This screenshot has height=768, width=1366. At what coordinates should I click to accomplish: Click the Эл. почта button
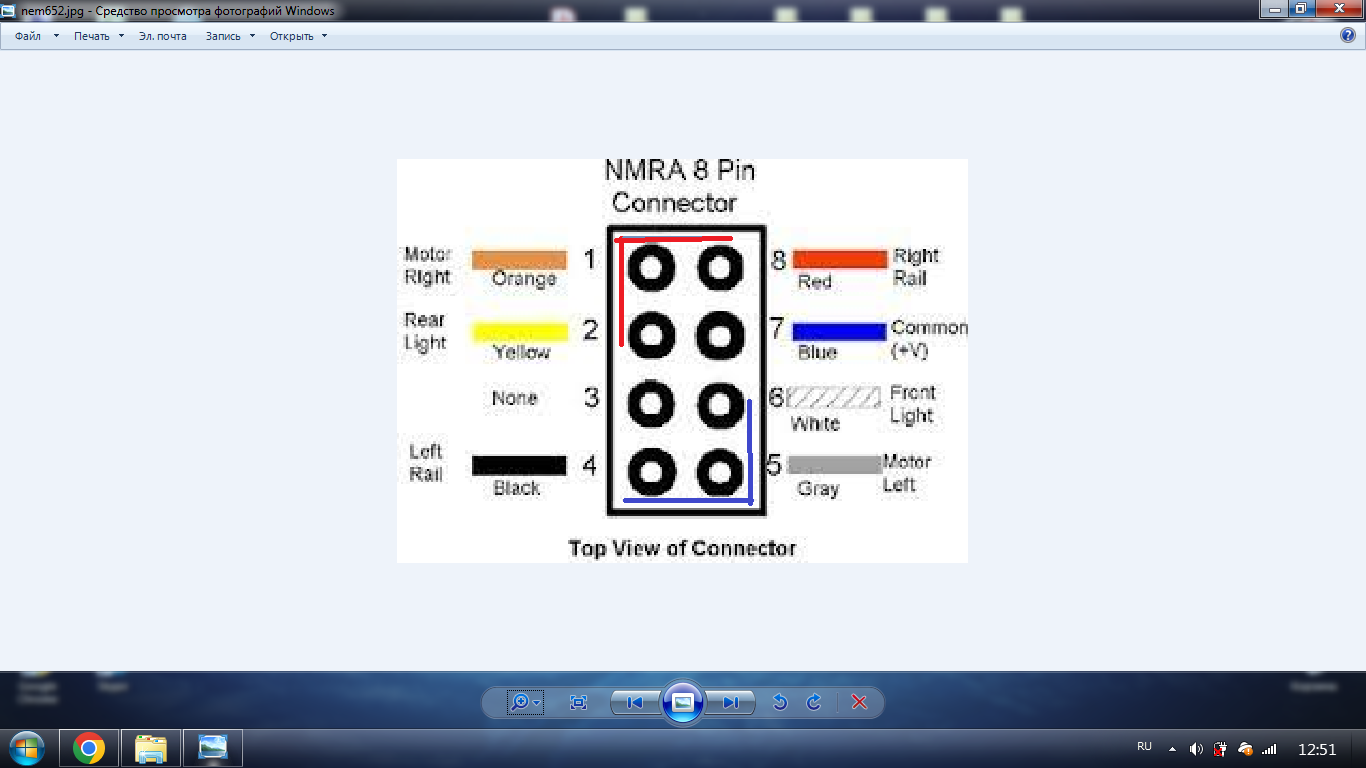tap(162, 36)
